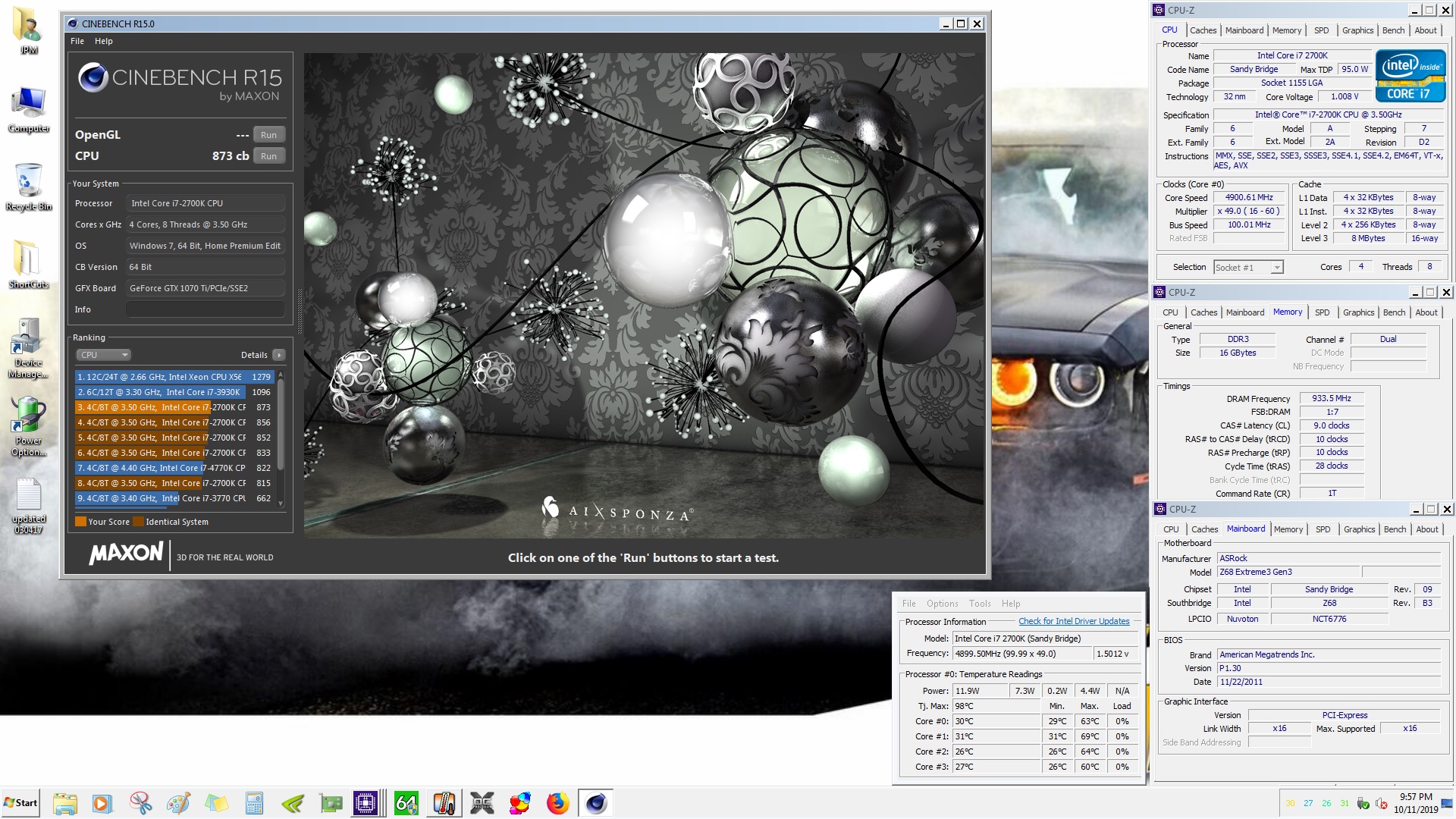Click 'Check for Intel Driver Updates' link
This screenshot has height=819, width=1456.
tap(1074, 621)
